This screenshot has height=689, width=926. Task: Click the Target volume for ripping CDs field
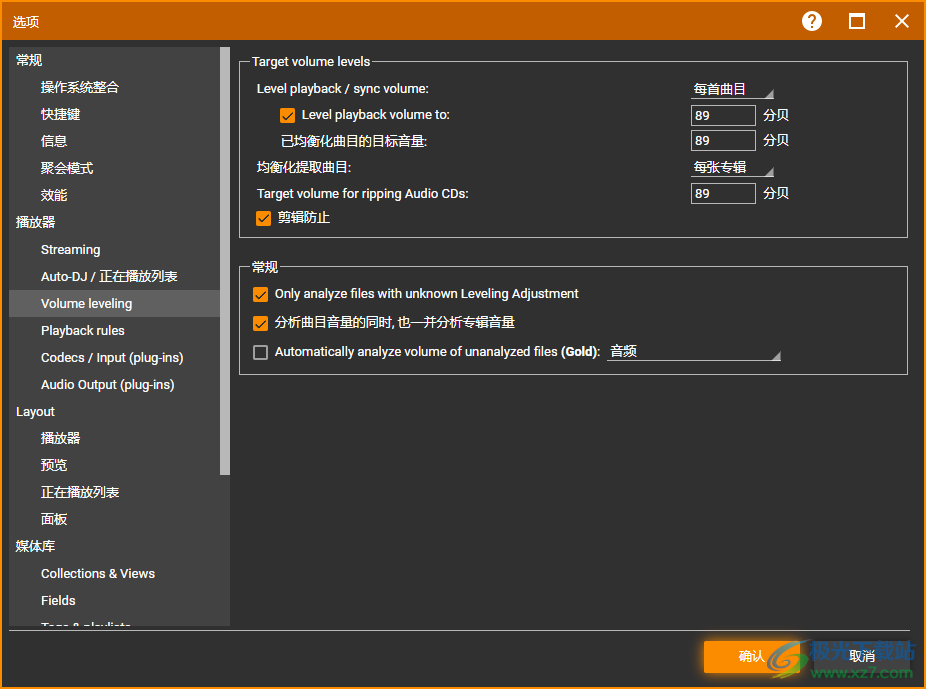pos(723,193)
